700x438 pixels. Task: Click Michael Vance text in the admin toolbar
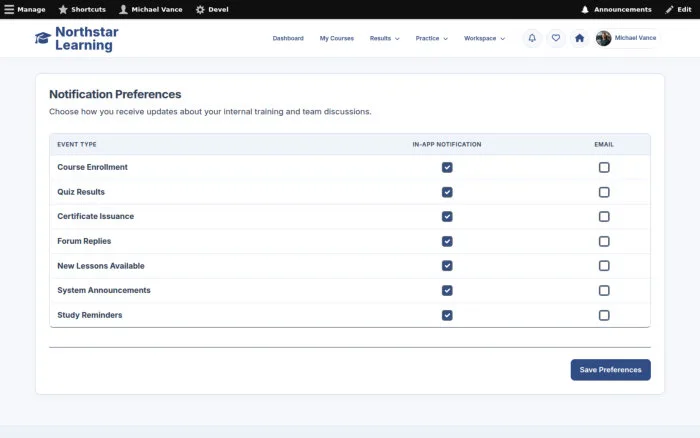157,9
